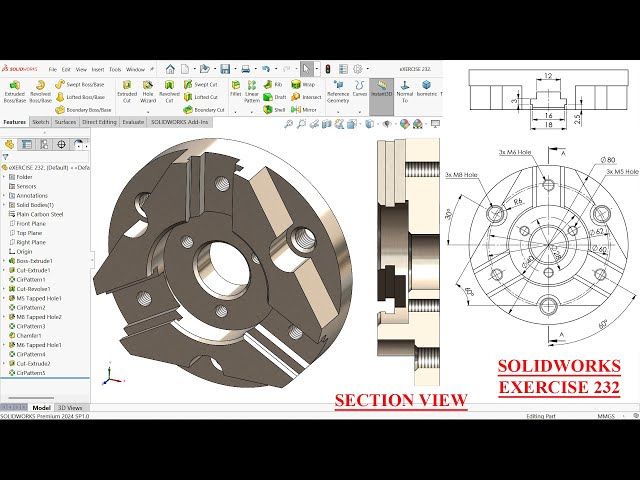Expand the Solid Bodies(1) folder

[4, 205]
